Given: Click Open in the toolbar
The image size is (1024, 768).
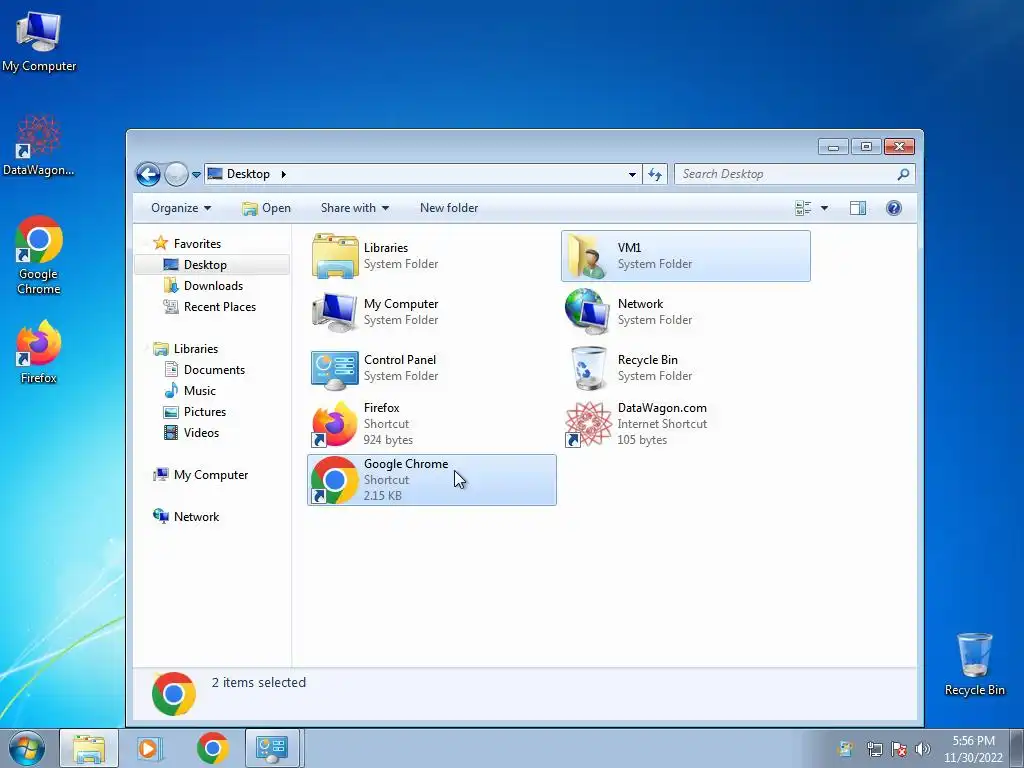Looking at the screenshot, I should click(x=266, y=208).
